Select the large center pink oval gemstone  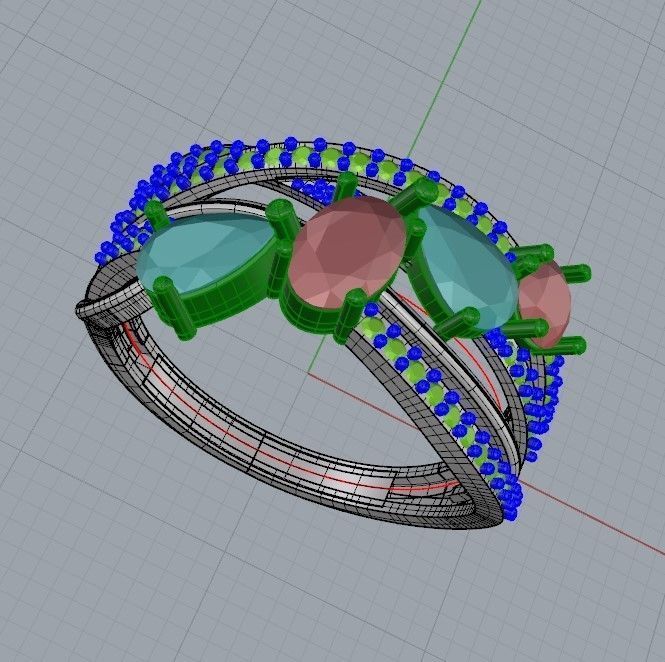point(348,253)
